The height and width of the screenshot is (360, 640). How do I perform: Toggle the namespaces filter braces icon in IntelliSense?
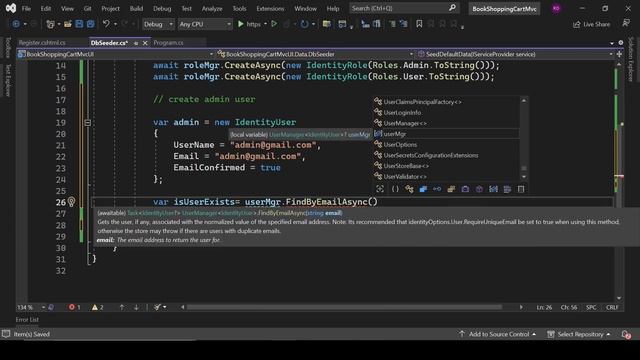(x=395, y=189)
